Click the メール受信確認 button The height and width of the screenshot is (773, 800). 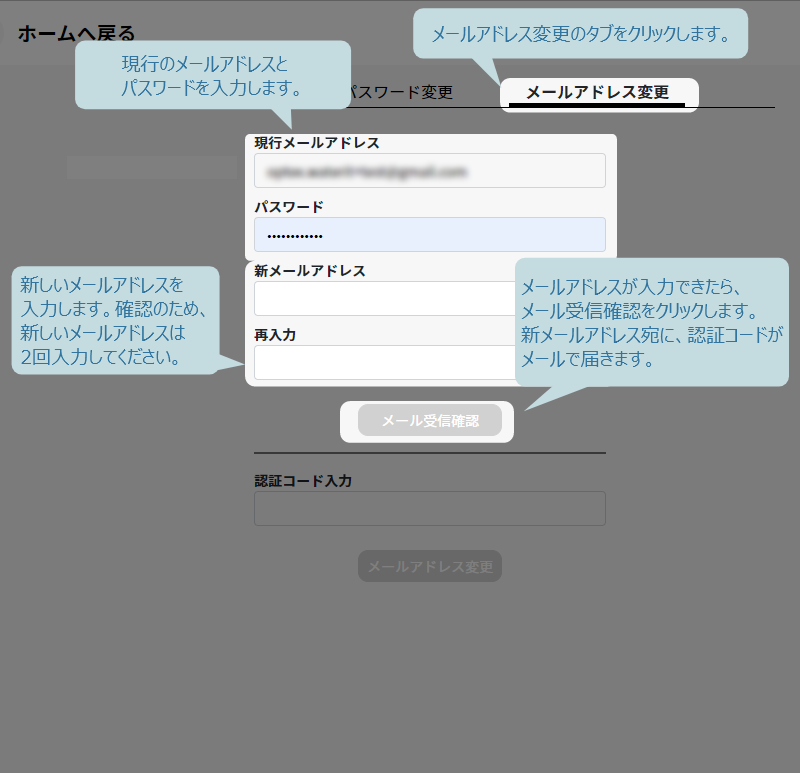(430, 420)
